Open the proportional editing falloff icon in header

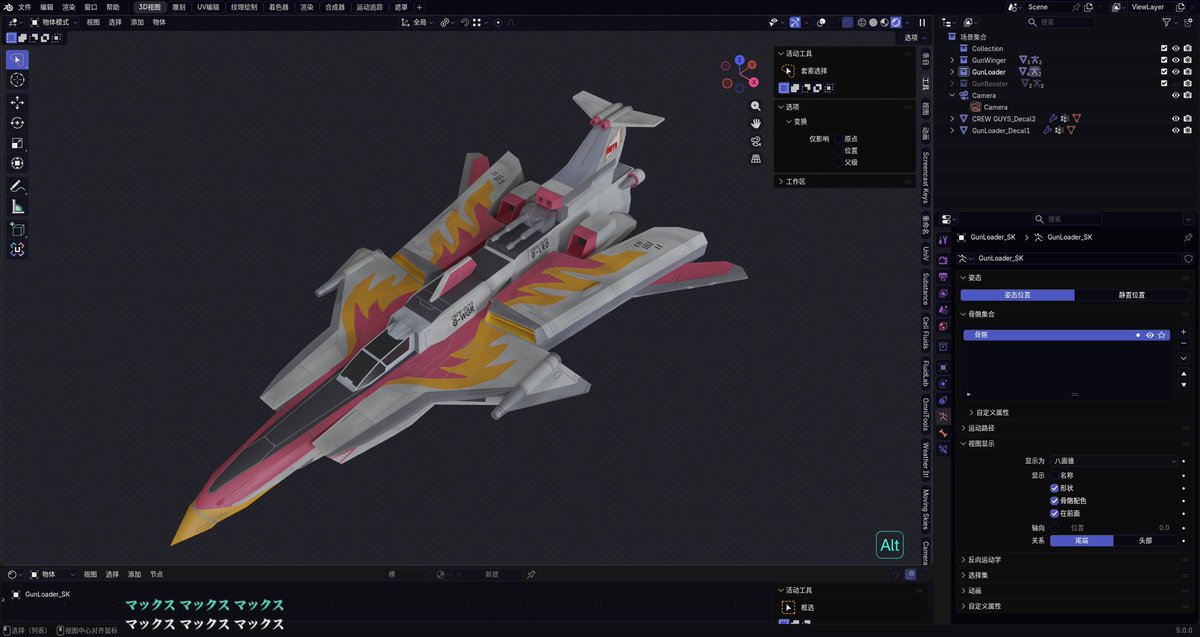point(510,21)
